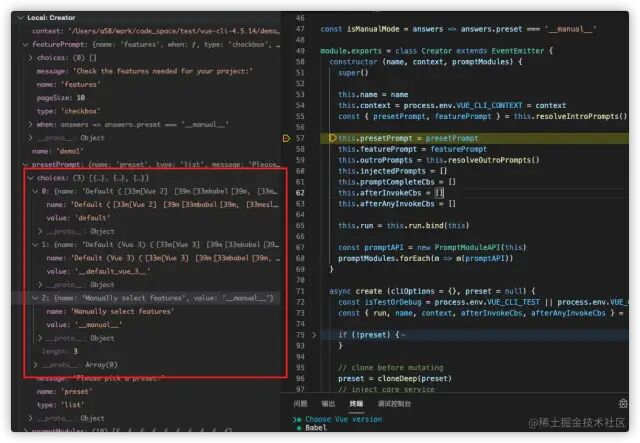The image size is (640, 443).
Task: Select the name: 'preset' row
Action: coord(64,392)
